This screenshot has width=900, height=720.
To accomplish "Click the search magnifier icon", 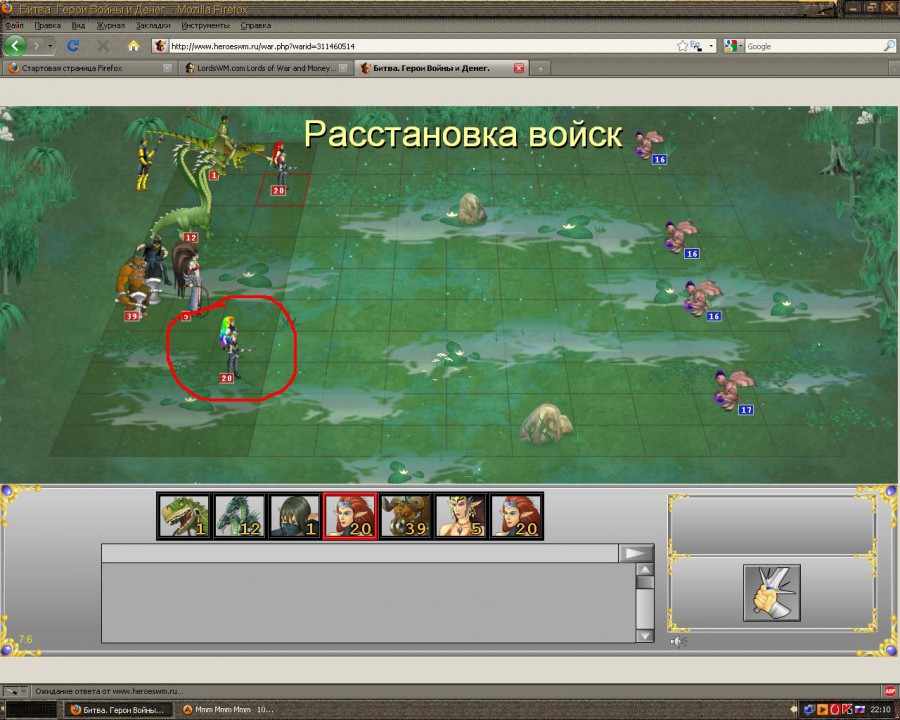I will 889,46.
